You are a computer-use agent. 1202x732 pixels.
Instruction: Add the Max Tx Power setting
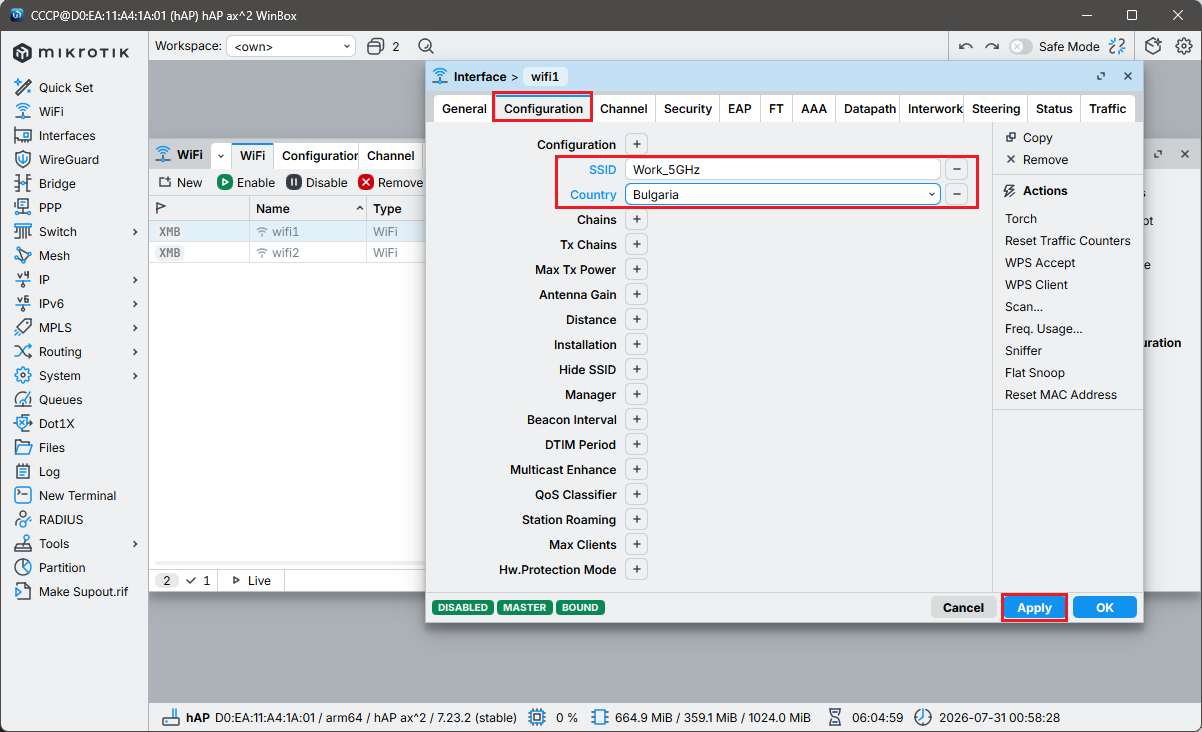[637, 269]
